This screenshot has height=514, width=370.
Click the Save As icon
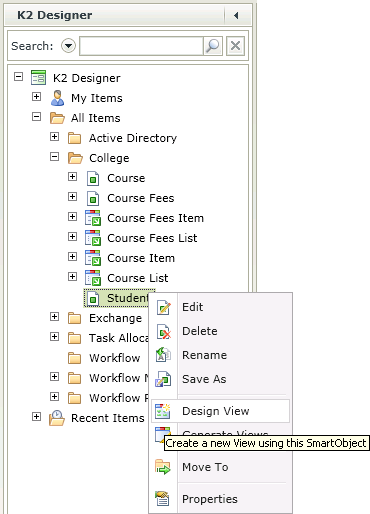pos(163,379)
